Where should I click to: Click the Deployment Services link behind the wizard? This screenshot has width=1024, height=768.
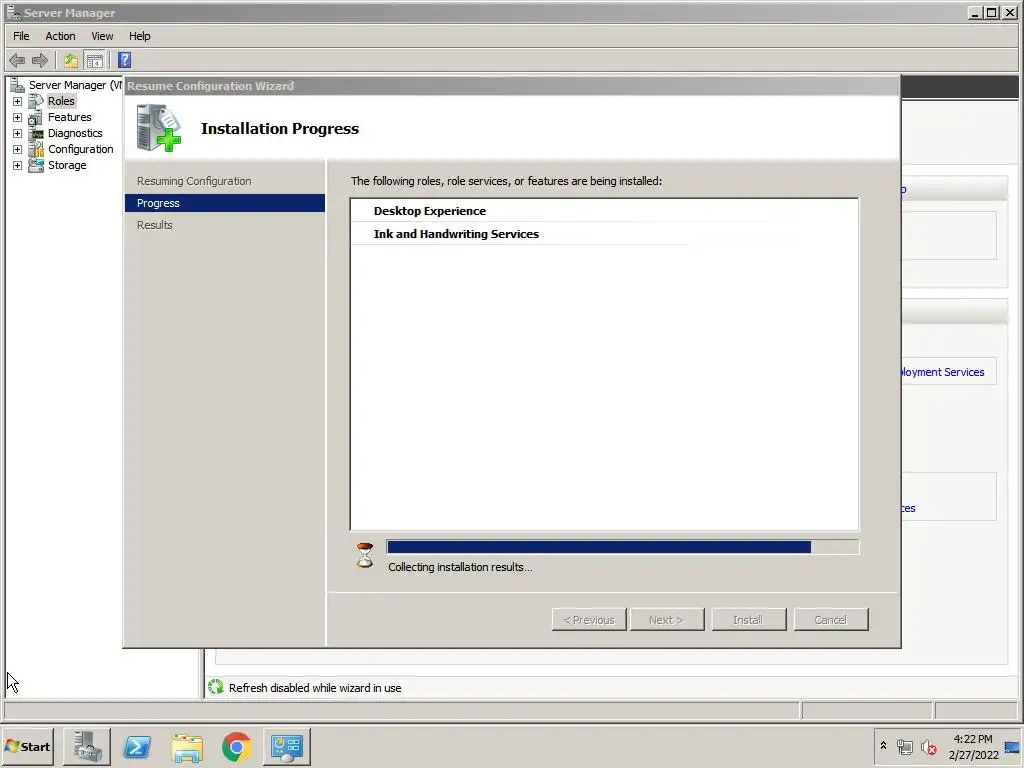click(x=942, y=372)
